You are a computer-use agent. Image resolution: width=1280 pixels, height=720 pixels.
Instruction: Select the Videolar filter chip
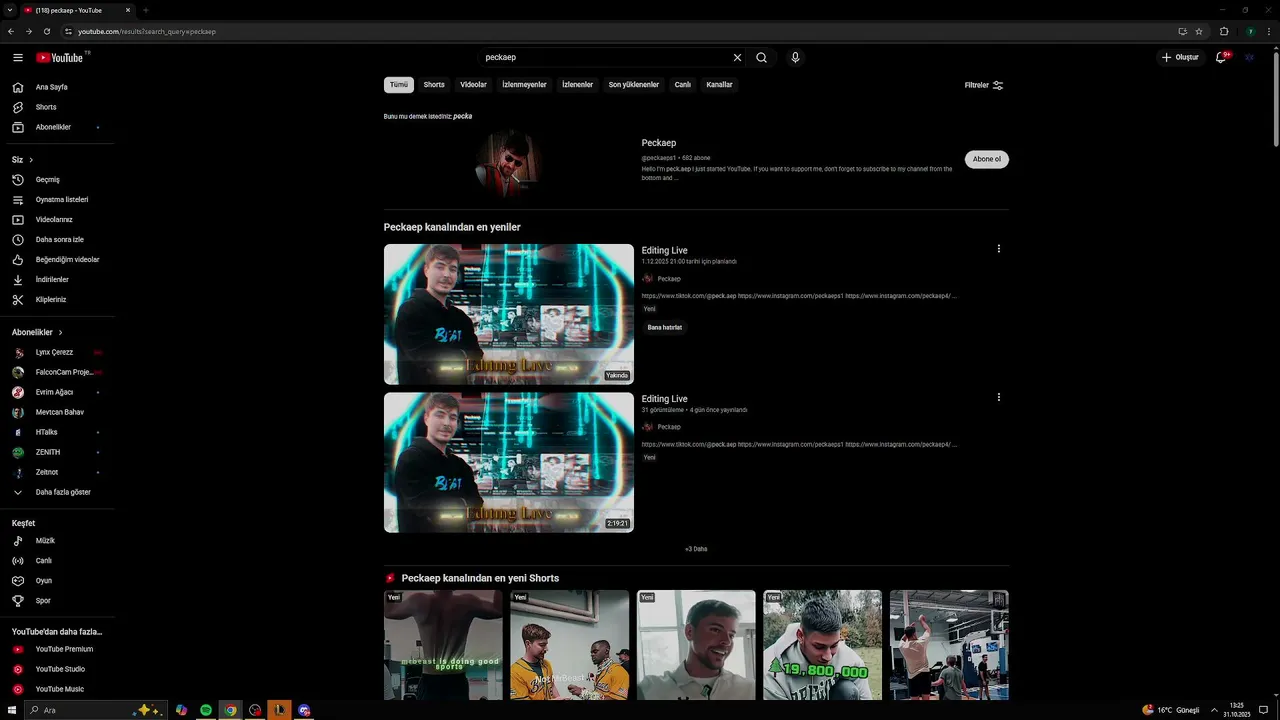(x=473, y=85)
